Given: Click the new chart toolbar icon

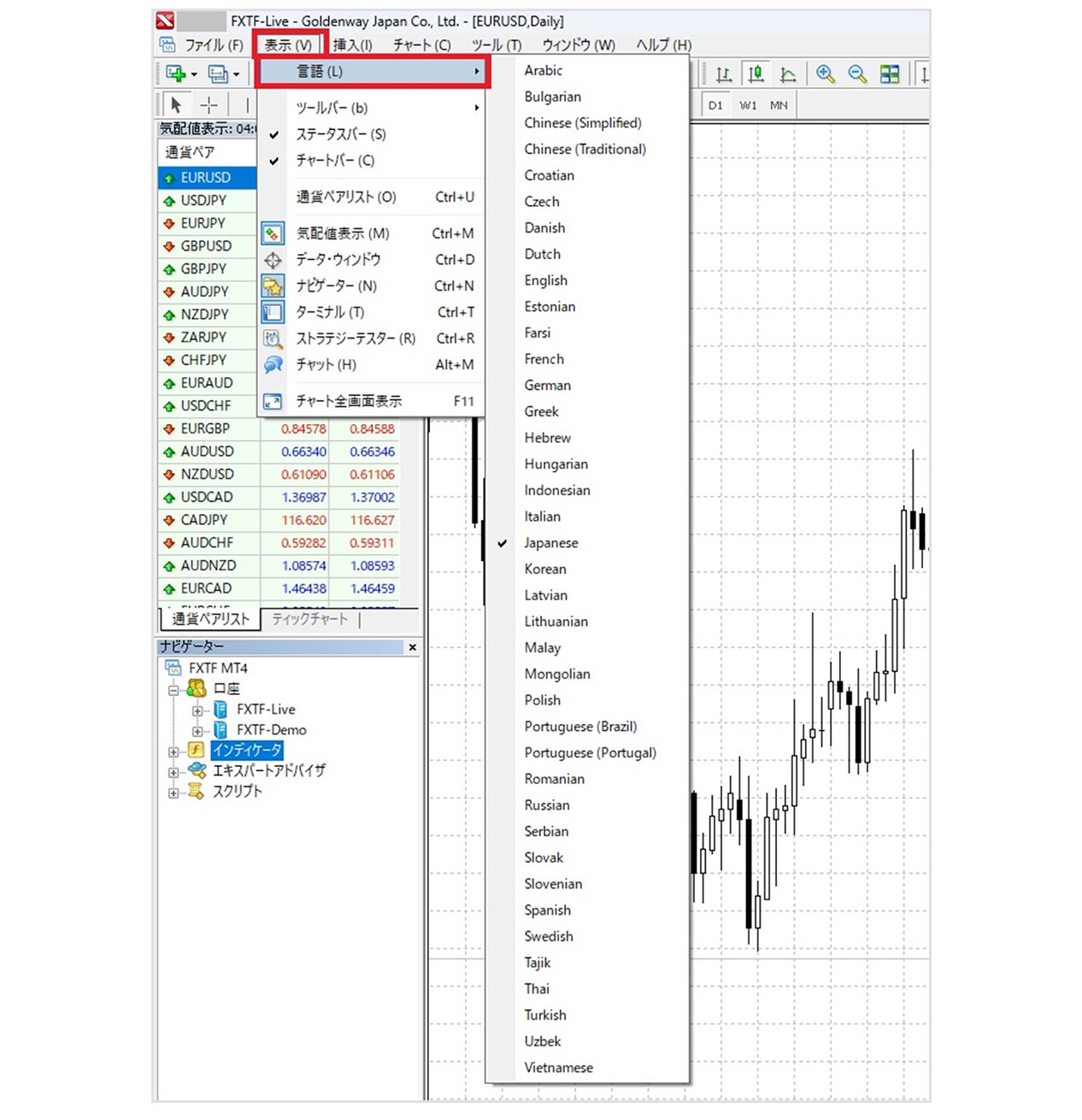Looking at the screenshot, I should (176, 74).
